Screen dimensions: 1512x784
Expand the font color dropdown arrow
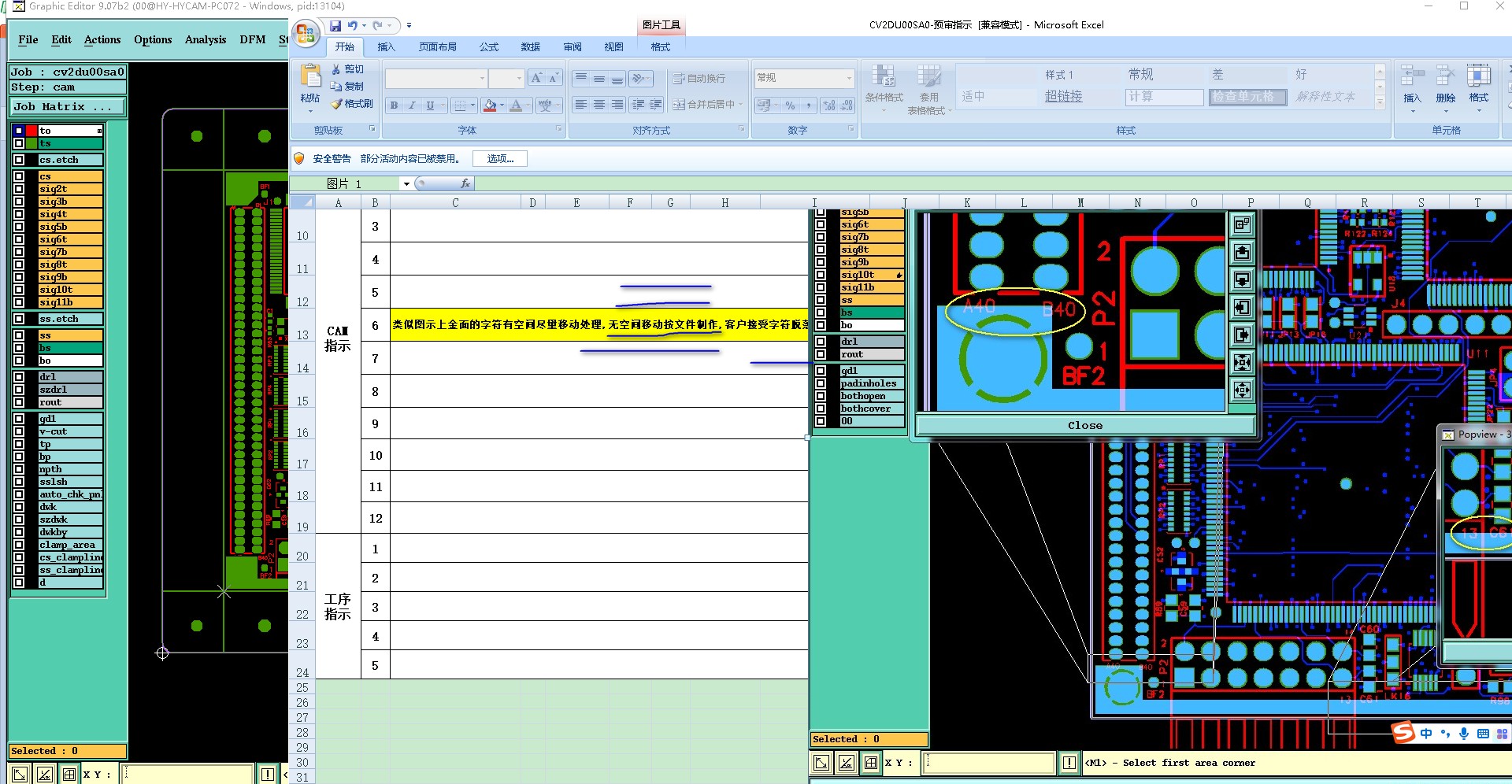pyautogui.click(x=528, y=105)
